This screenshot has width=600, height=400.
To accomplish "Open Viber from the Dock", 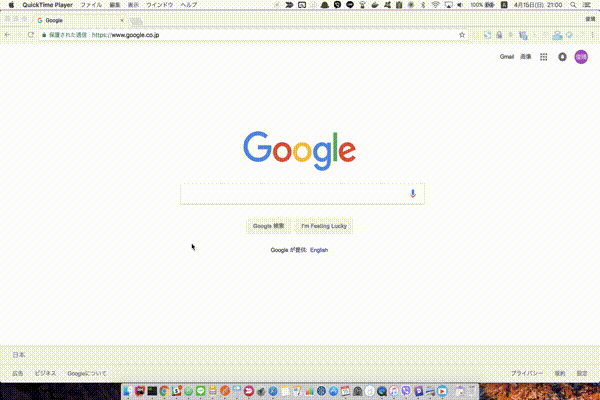I will pyautogui.click(x=406, y=391).
